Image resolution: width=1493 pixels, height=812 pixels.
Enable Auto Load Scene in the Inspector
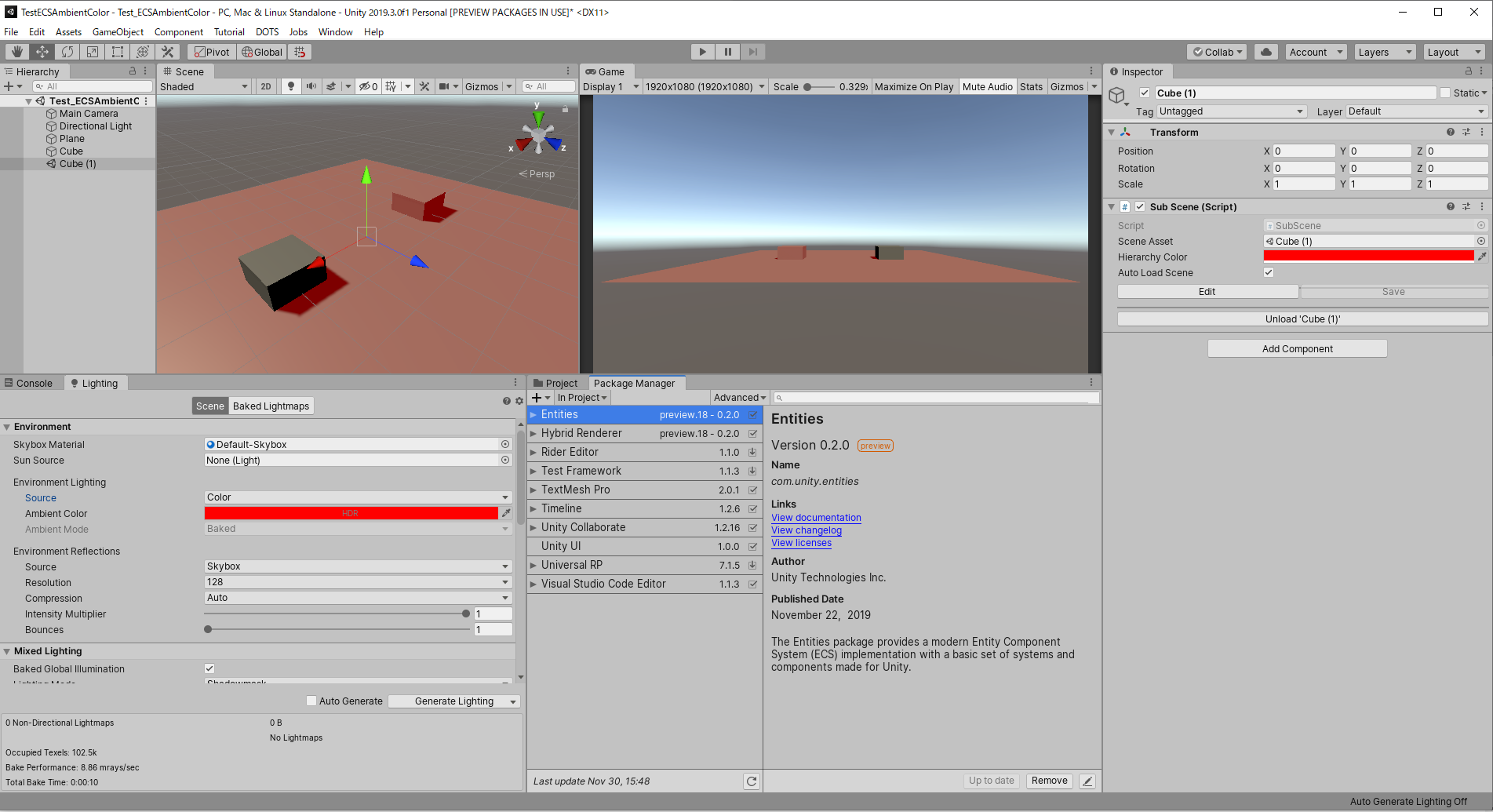coord(1269,272)
